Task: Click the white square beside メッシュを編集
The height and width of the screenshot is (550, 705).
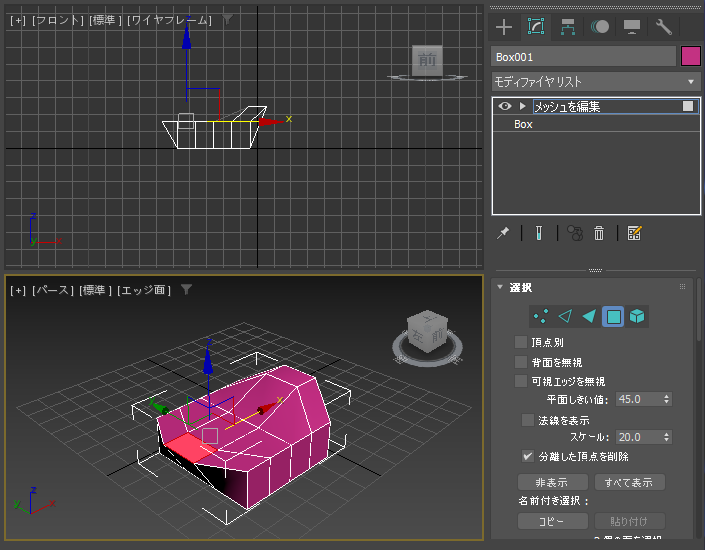Action: (688, 106)
